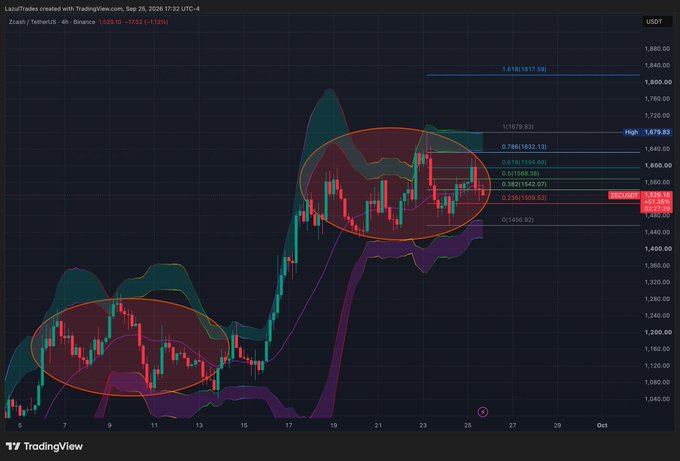Select the 0.236(1509.53) Fibonacci level label
This screenshot has width=680, height=461.
point(524,198)
